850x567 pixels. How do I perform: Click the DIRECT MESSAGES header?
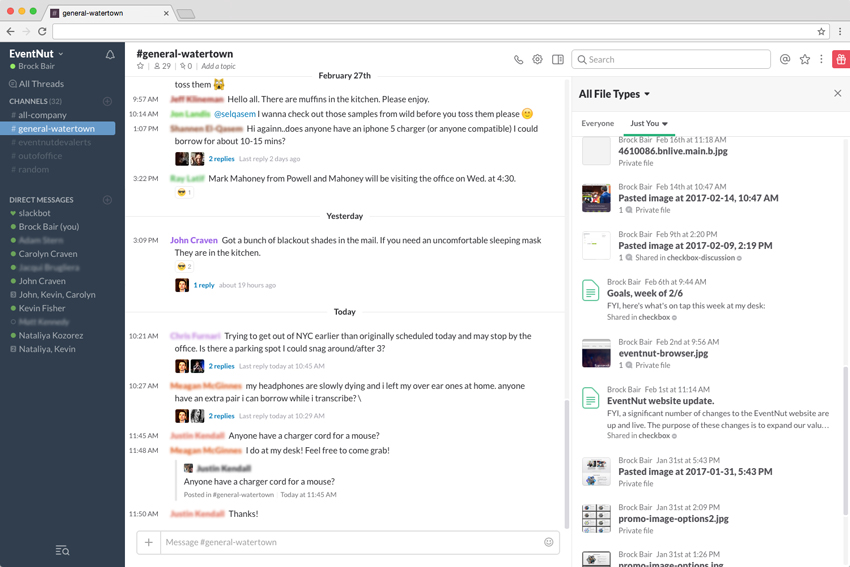tap(41, 200)
